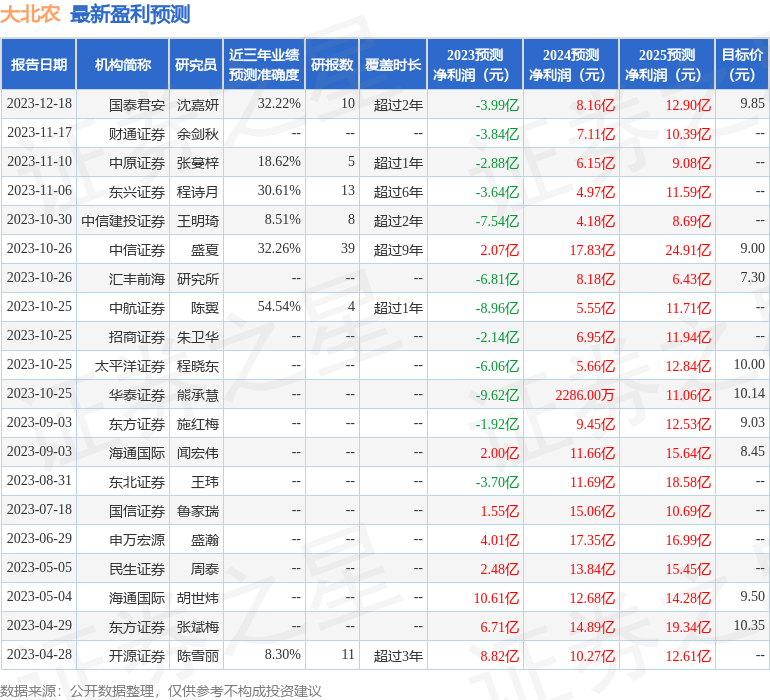Click analyst name 胡世炜
The height and width of the screenshot is (700, 770).
(x=198, y=598)
